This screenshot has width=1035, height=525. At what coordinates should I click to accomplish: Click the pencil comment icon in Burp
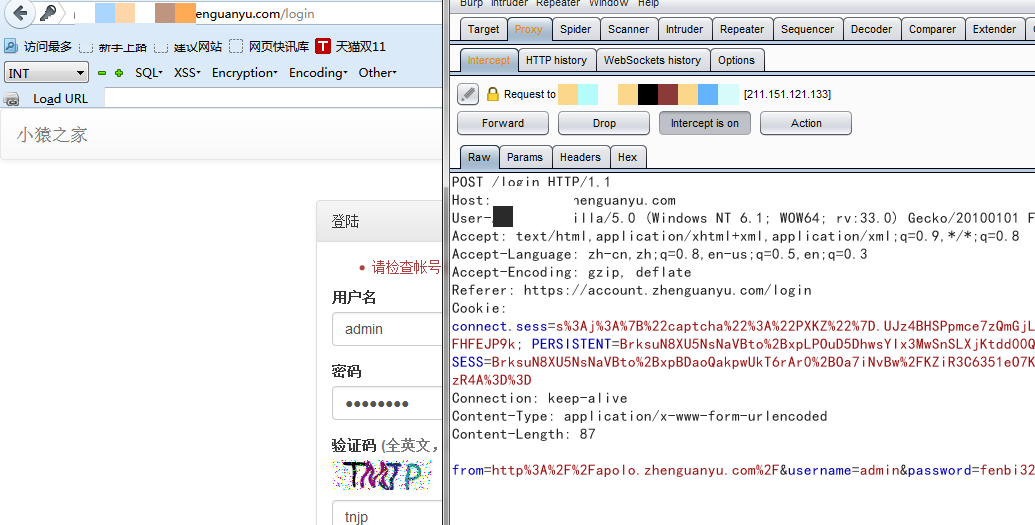click(x=468, y=94)
